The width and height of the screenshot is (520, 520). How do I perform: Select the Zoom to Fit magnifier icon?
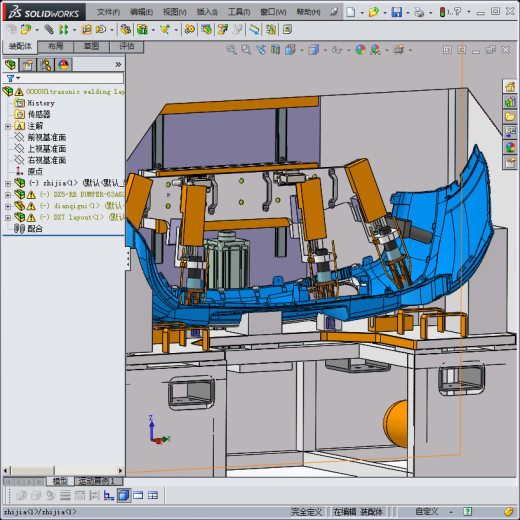pos(231,50)
